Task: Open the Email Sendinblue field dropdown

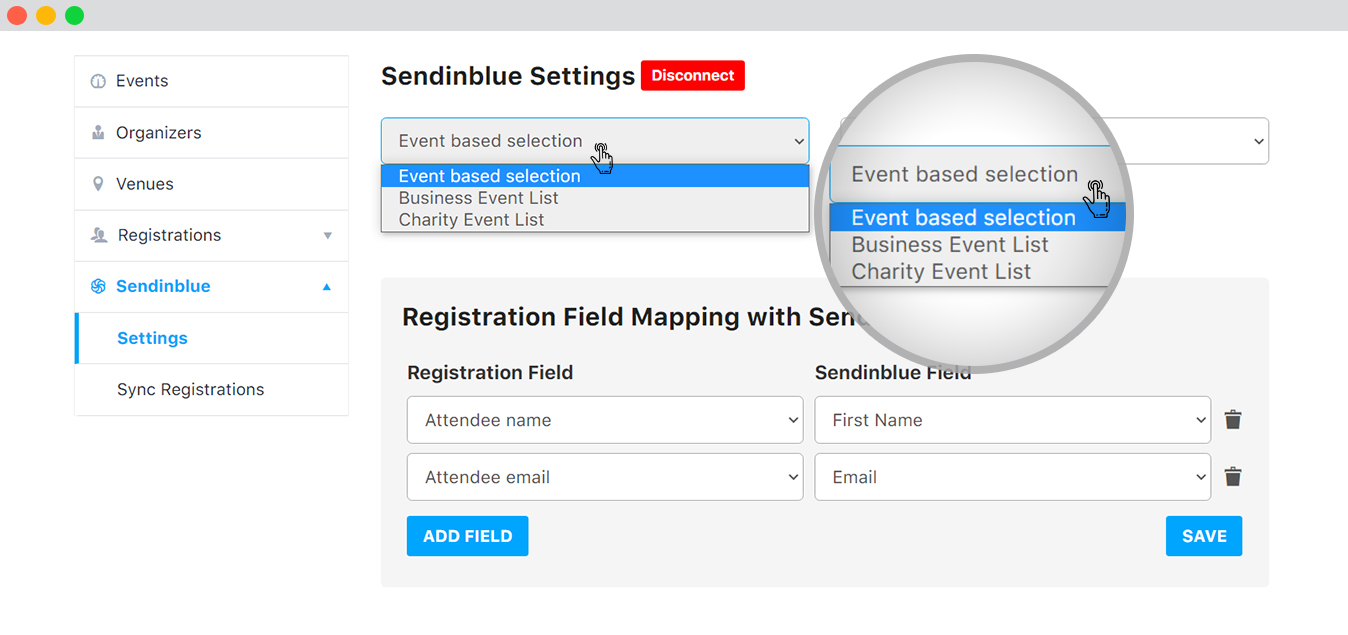Action: tap(1013, 477)
